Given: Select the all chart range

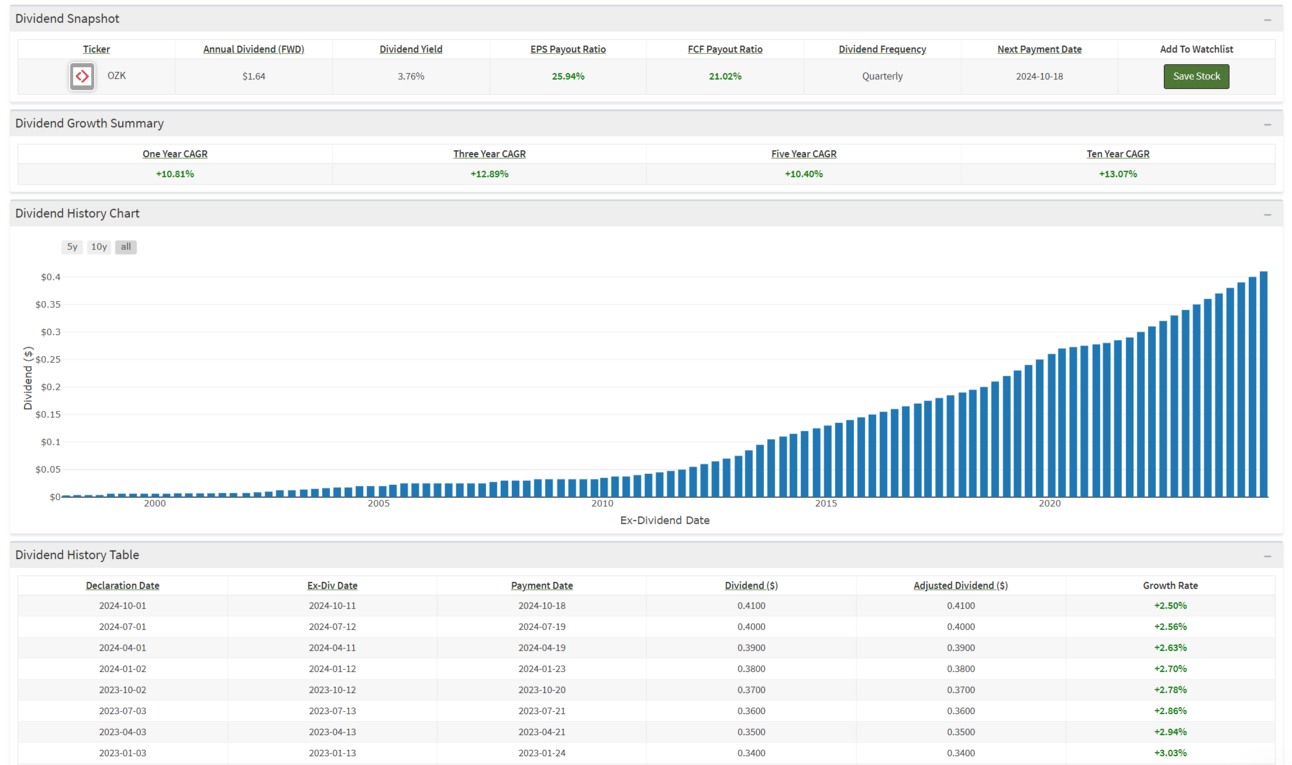Looking at the screenshot, I should pos(125,247).
